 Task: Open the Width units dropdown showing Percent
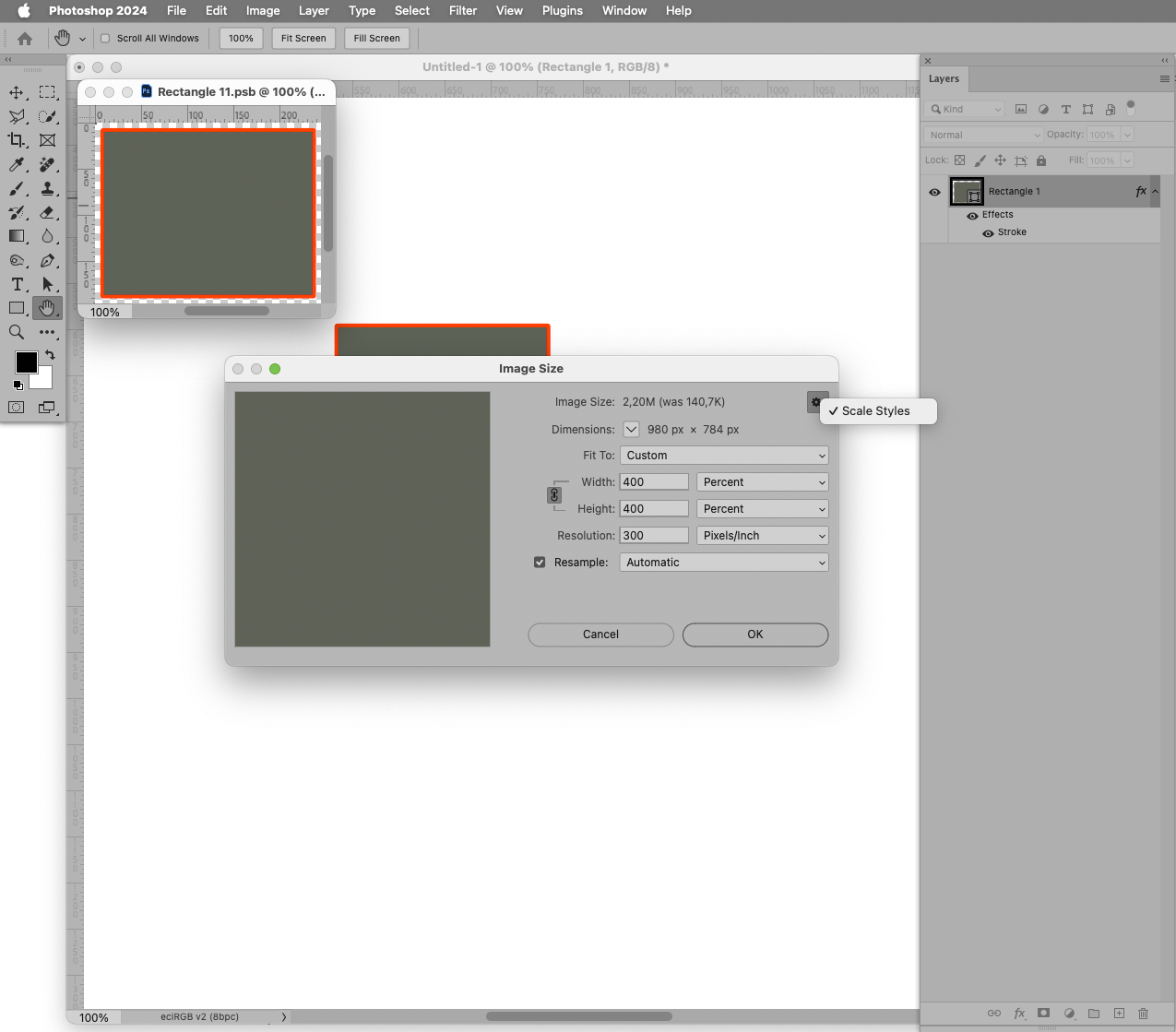coord(762,481)
